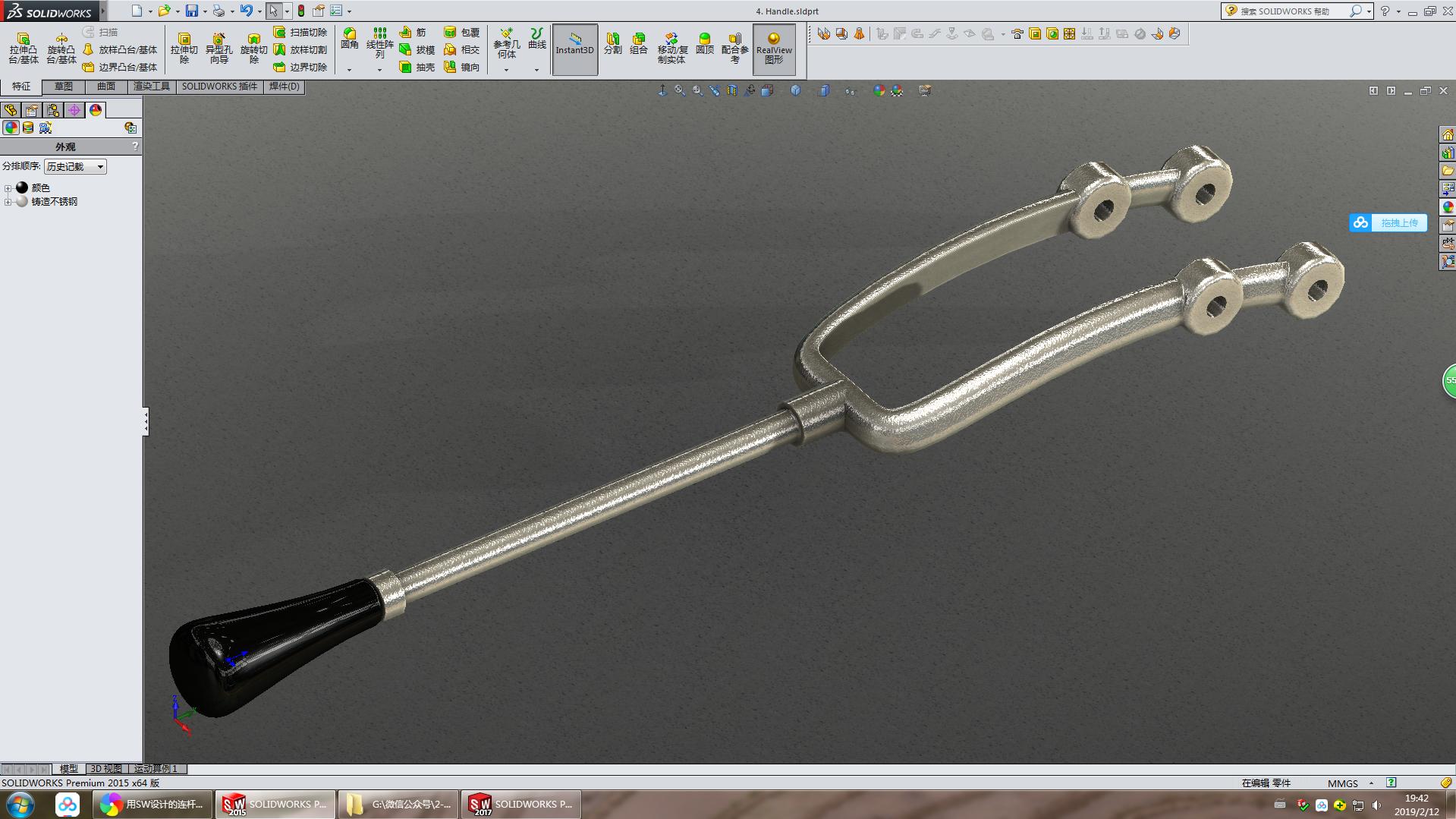Click the 外观 panel help question mark
Viewport: 1456px width, 819px height.
click(x=135, y=146)
